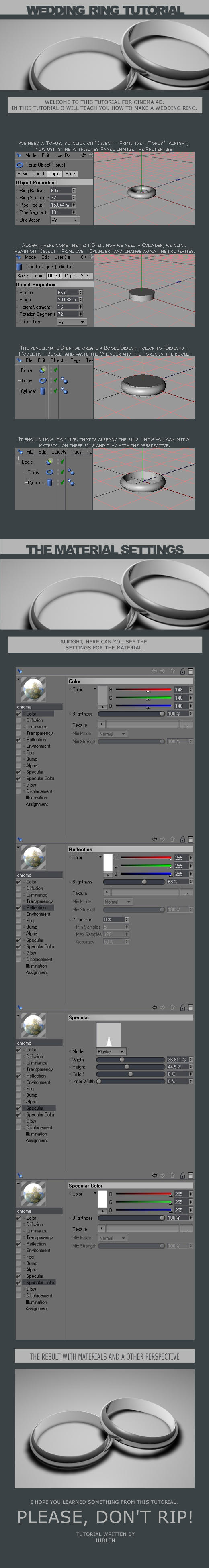Switch to the Slice tab of the Torus object
Viewport: 209px width, 1568px height.
(x=70, y=173)
